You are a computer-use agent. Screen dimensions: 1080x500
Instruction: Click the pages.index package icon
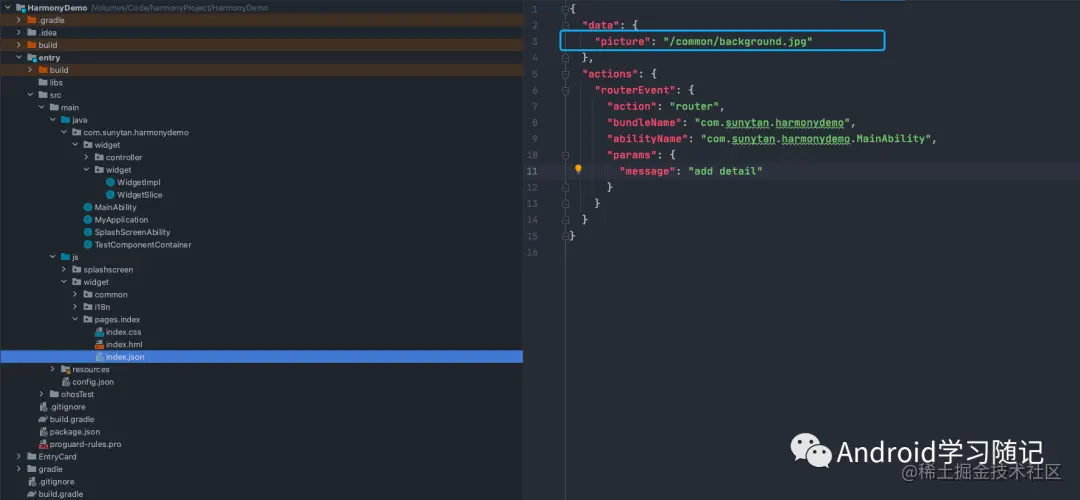tap(88, 320)
